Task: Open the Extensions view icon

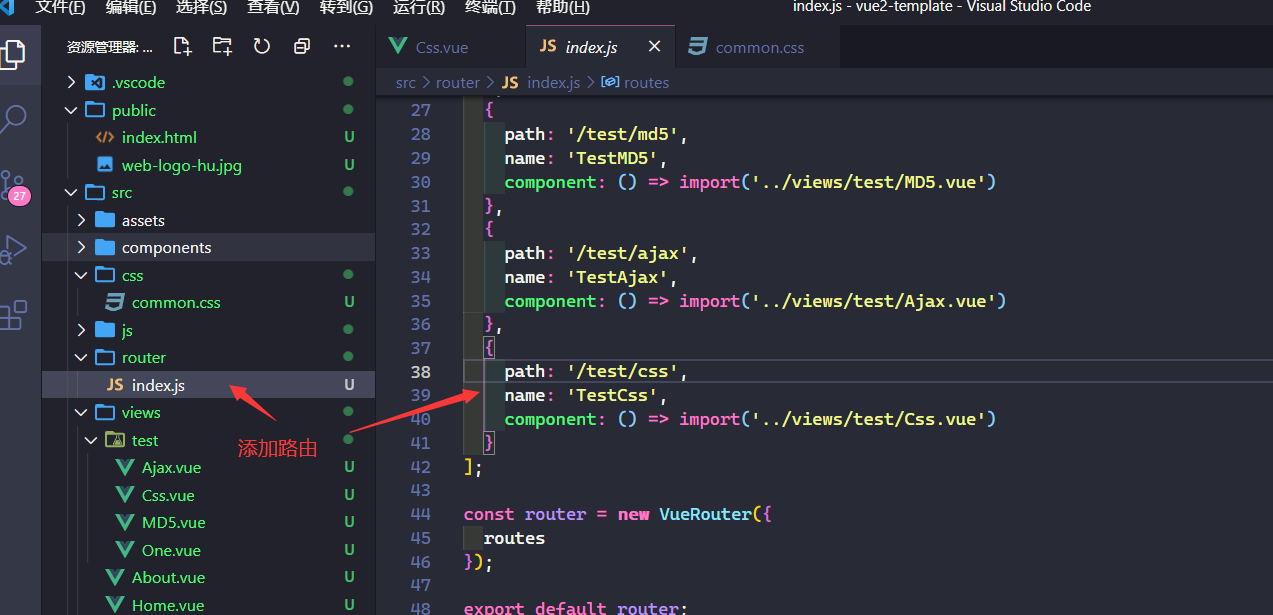Action: pyautogui.click(x=14, y=315)
